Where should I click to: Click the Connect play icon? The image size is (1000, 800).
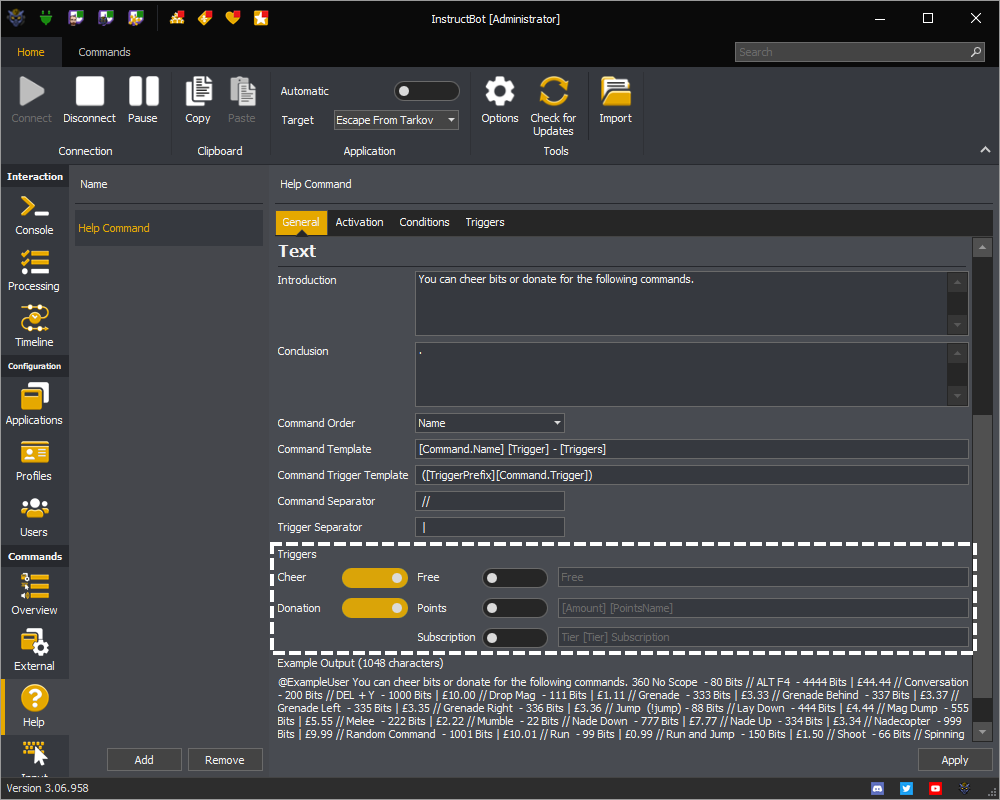coord(31,91)
